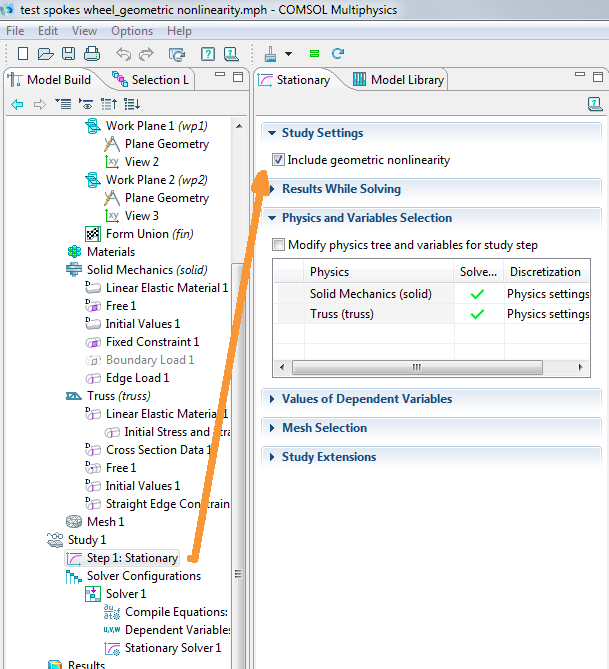This screenshot has width=609, height=669.
Task: Uncheck Include geometric nonlinearity
Action: tap(278, 160)
